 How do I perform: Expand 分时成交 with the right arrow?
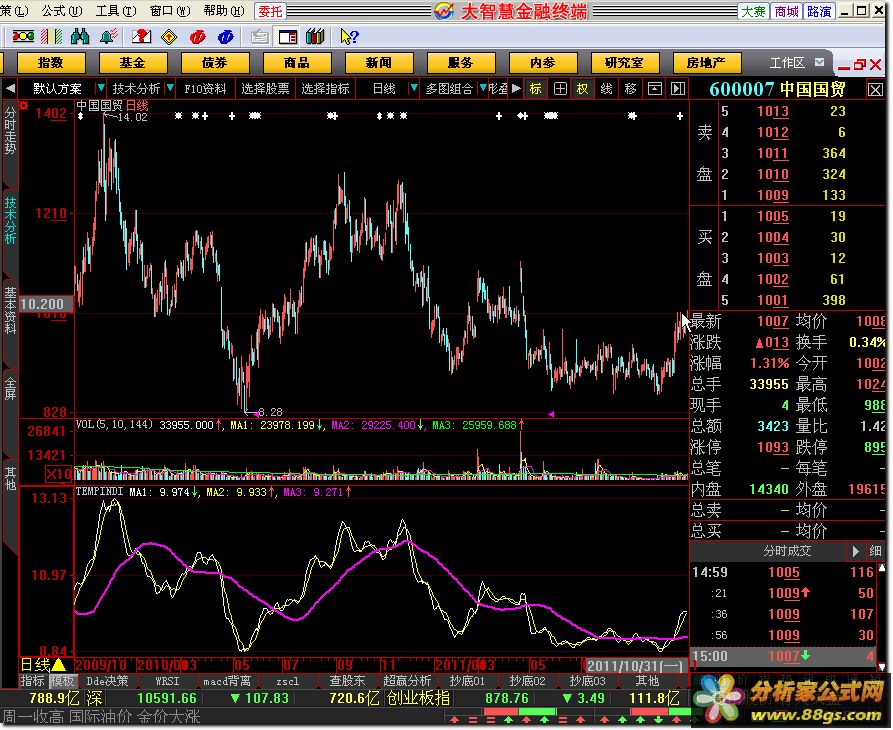[x=855, y=551]
